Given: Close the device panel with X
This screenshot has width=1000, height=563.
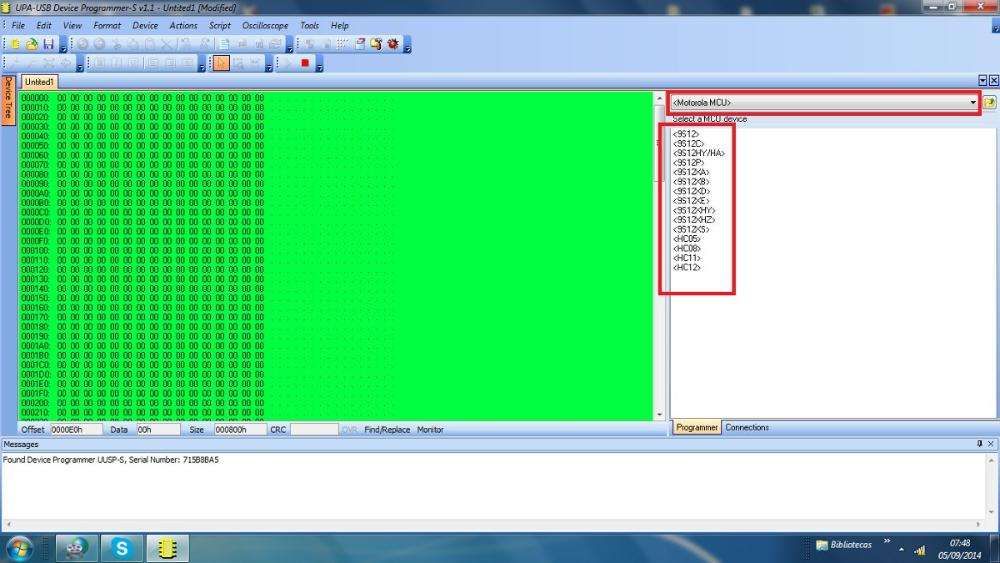Looking at the screenshot, I should (994, 80).
